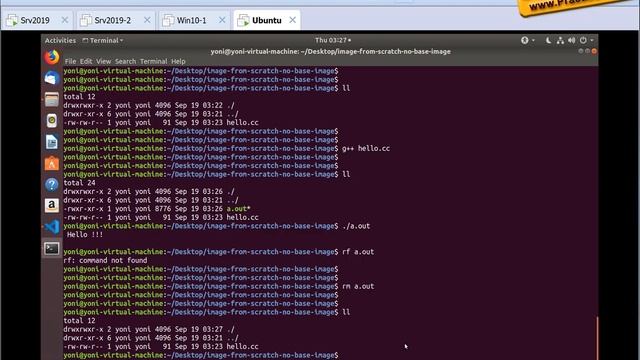Click the 'rf a.out' command text
Viewport: 640px width, 360px height.
358,252
